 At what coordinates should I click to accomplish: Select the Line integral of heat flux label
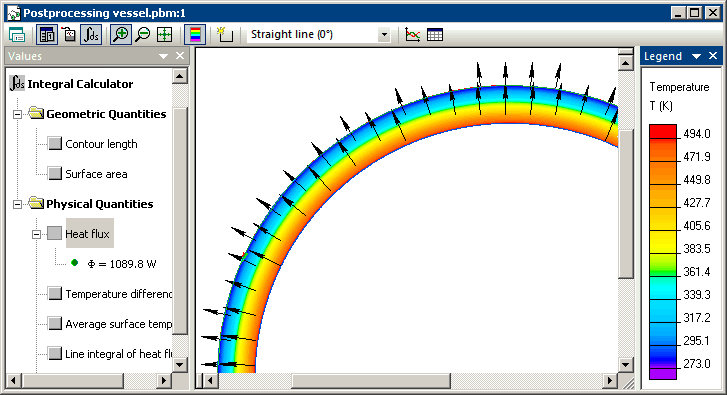click(x=118, y=354)
